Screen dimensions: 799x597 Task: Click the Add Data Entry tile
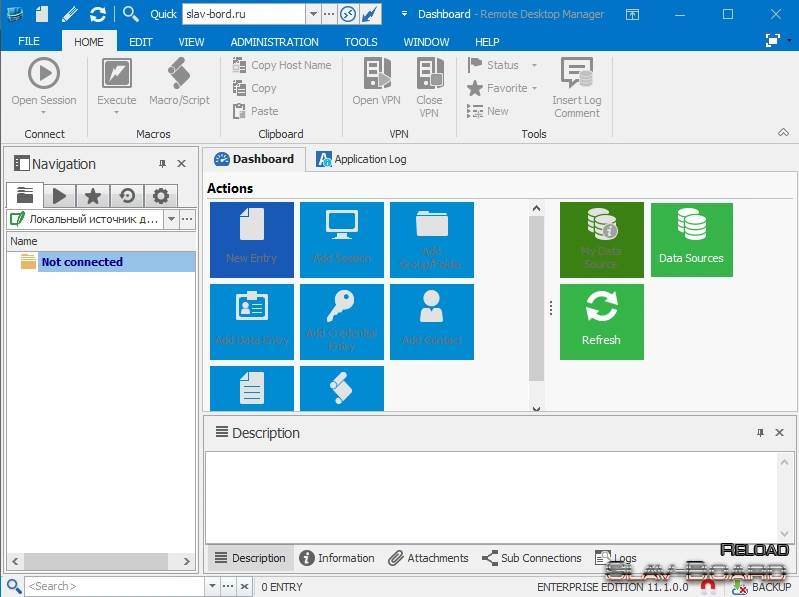252,322
